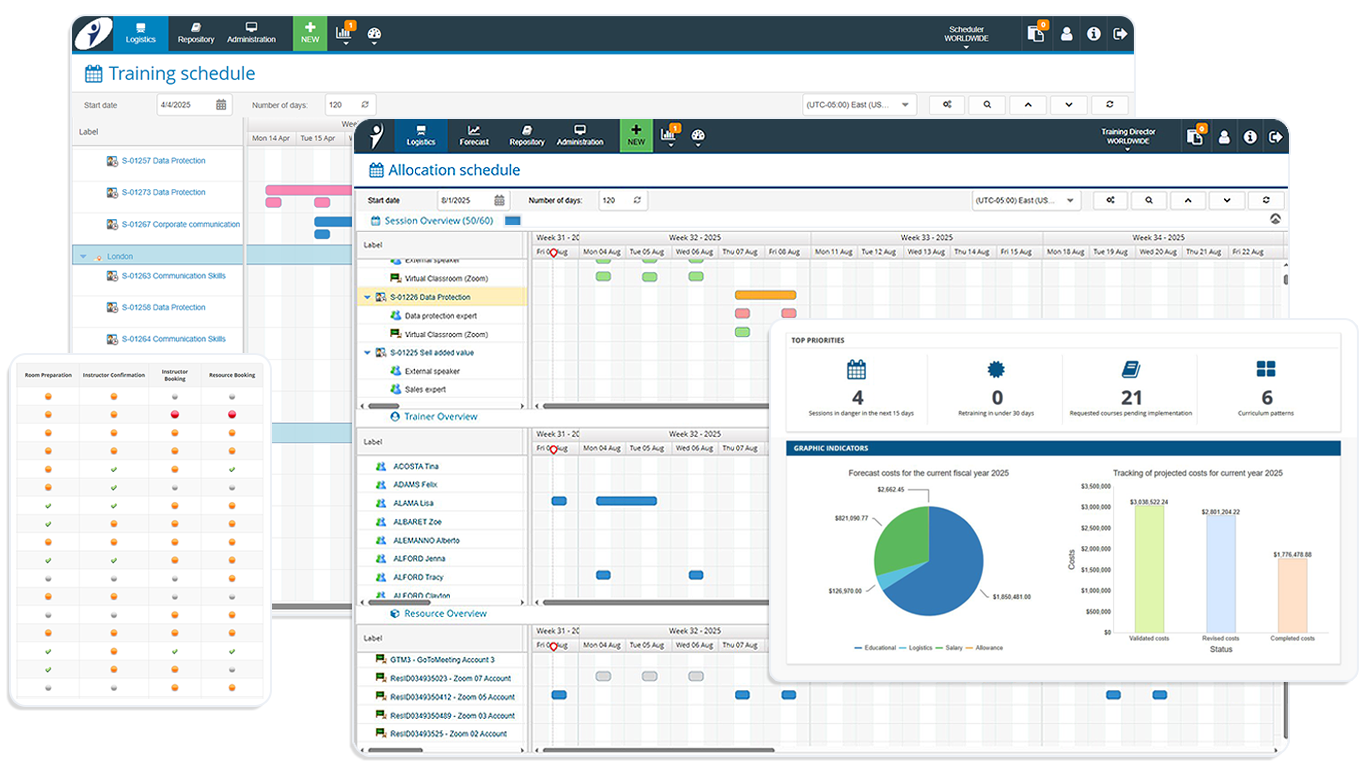Click down chevron button in Training schedule toolbar
The height and width of the screenshot is (780, 1370).
click(x=1069, y=105)
